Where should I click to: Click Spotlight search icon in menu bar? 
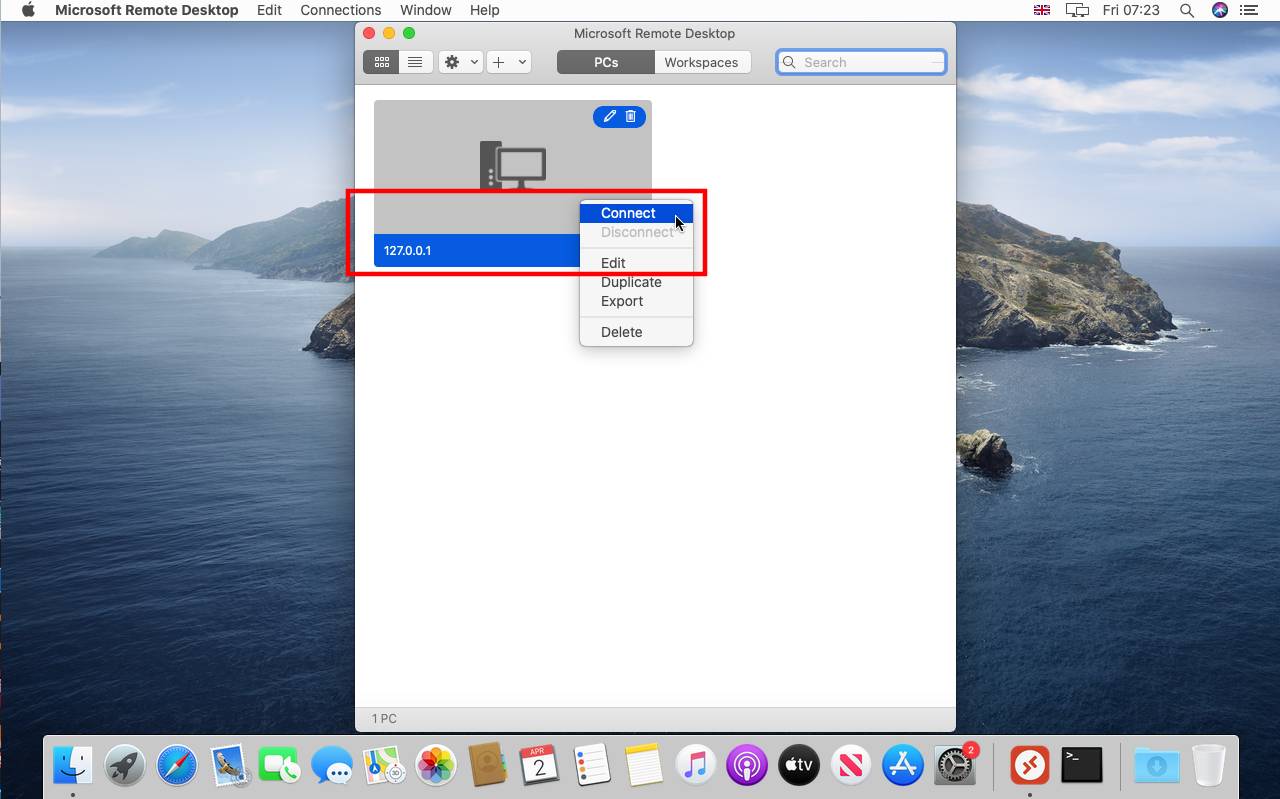[x=1187, y=10]
